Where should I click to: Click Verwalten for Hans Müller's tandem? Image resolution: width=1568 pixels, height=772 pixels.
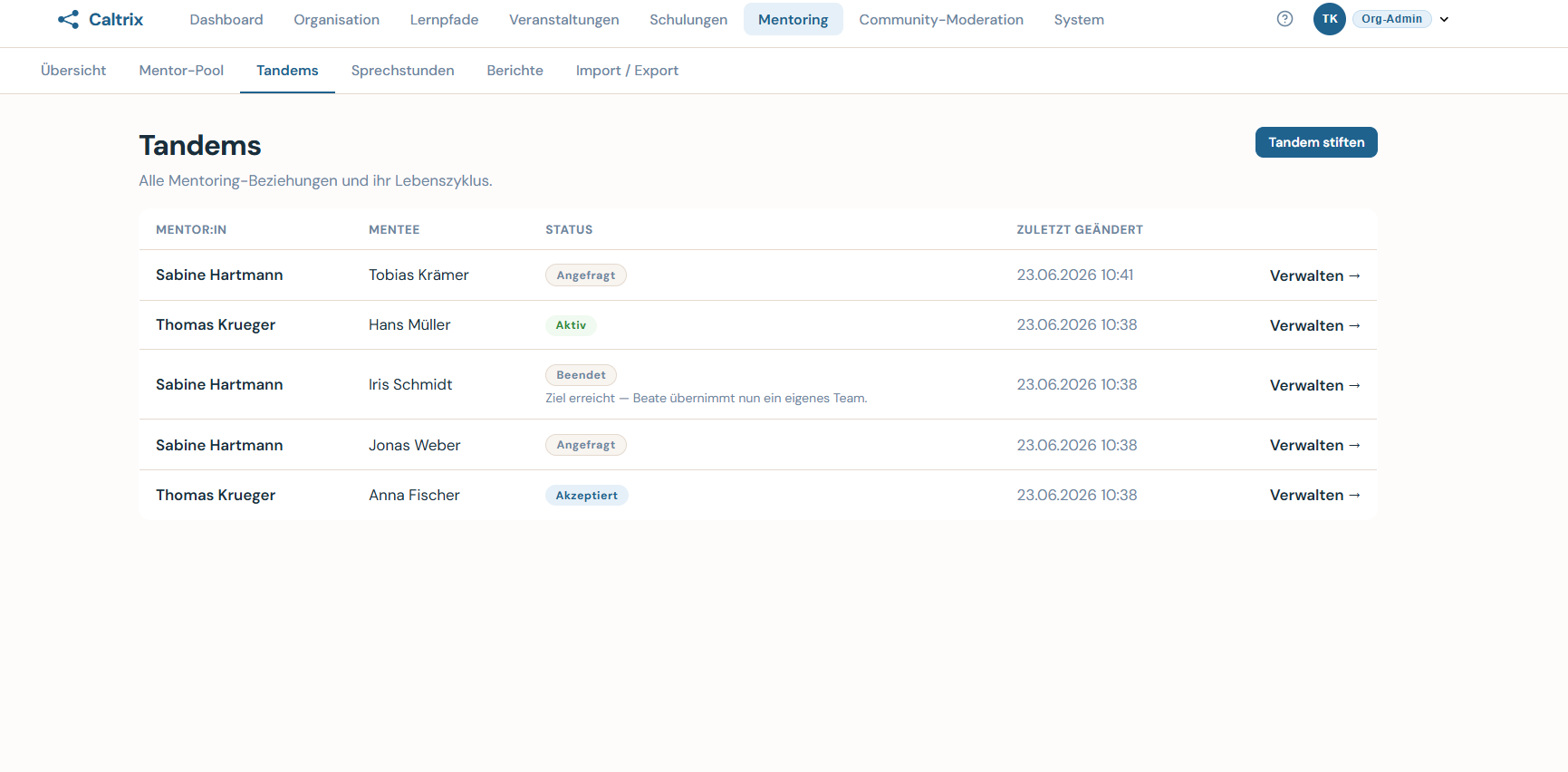(x=1314, y=325)
